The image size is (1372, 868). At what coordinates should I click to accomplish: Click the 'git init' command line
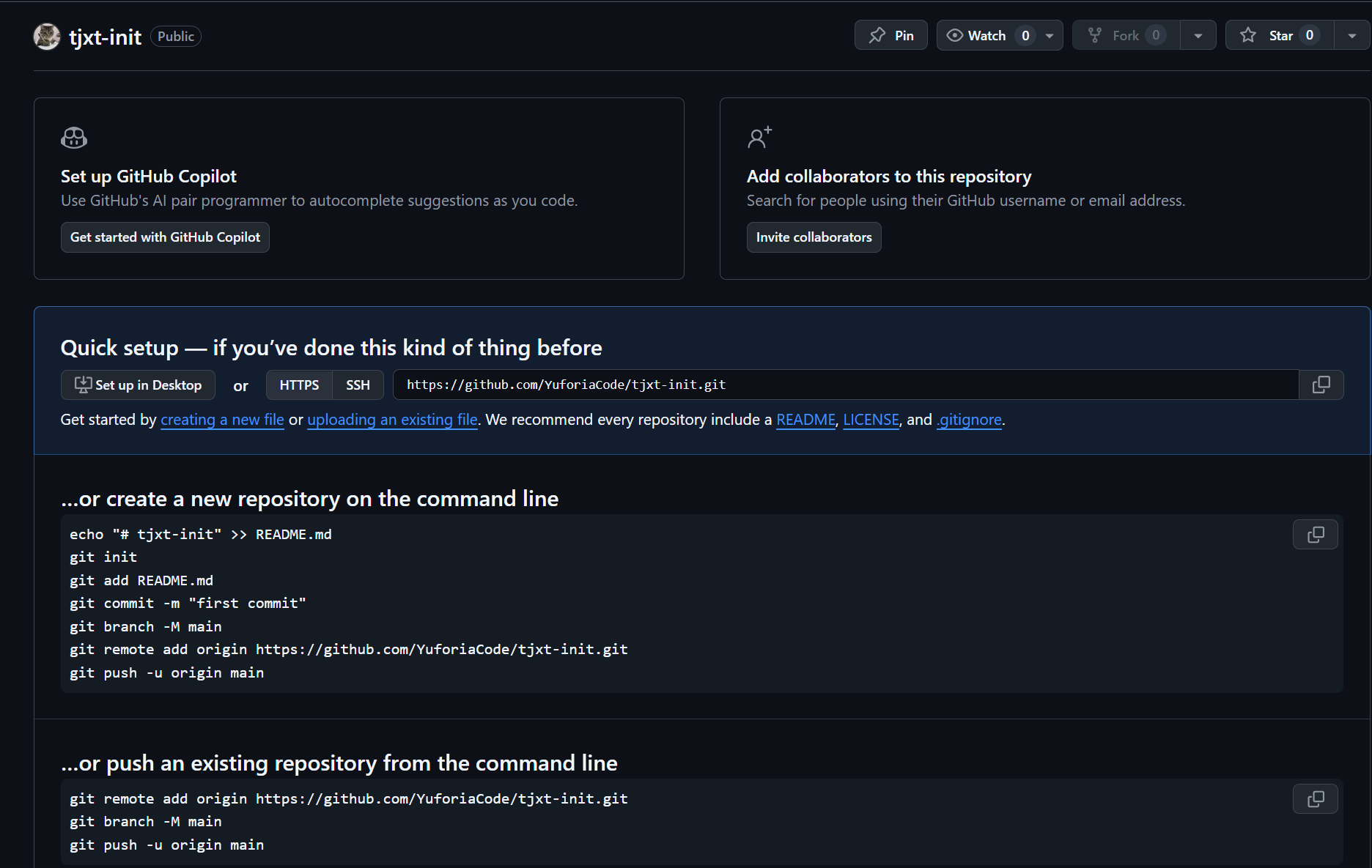click(103, 557)
